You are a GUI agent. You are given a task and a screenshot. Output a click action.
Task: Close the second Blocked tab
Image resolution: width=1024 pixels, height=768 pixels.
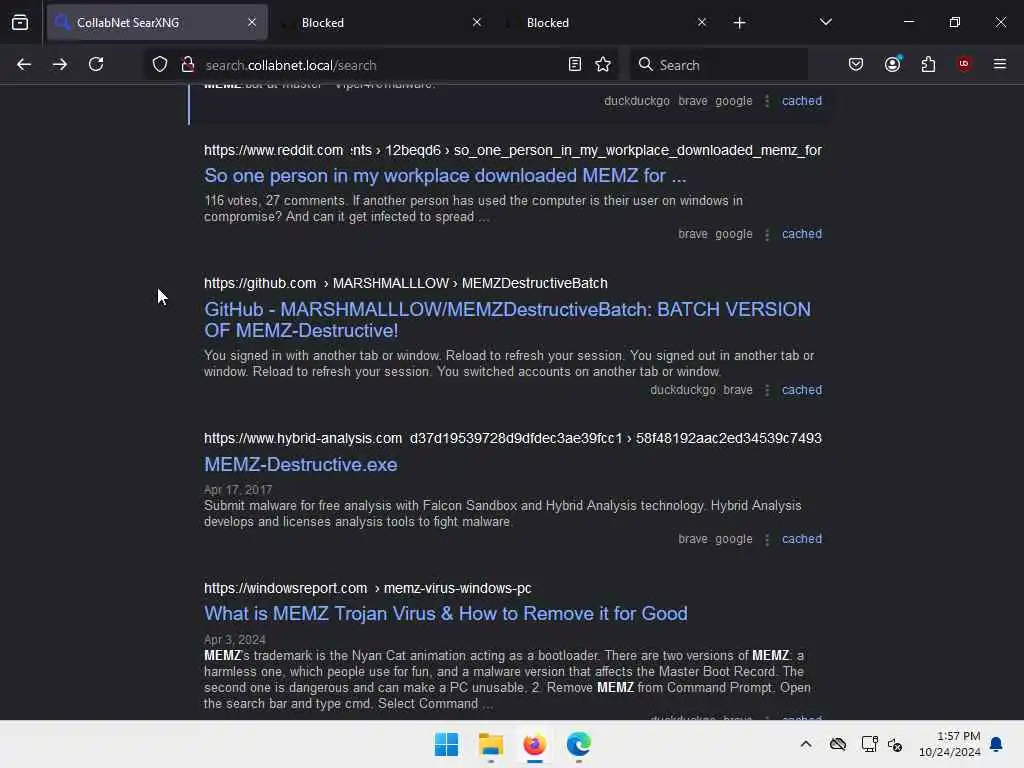702,22
